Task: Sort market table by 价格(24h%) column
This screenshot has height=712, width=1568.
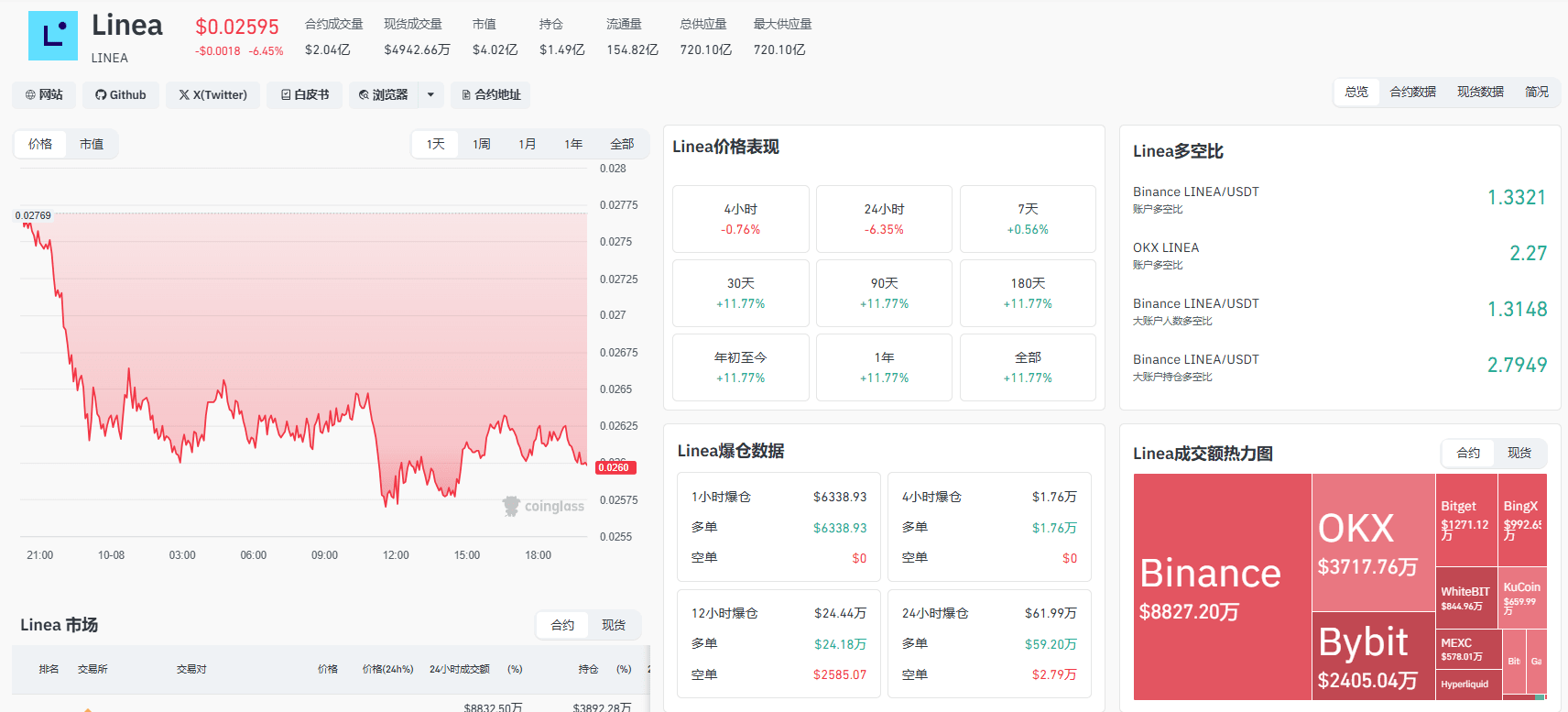Action: pos(387,669)
